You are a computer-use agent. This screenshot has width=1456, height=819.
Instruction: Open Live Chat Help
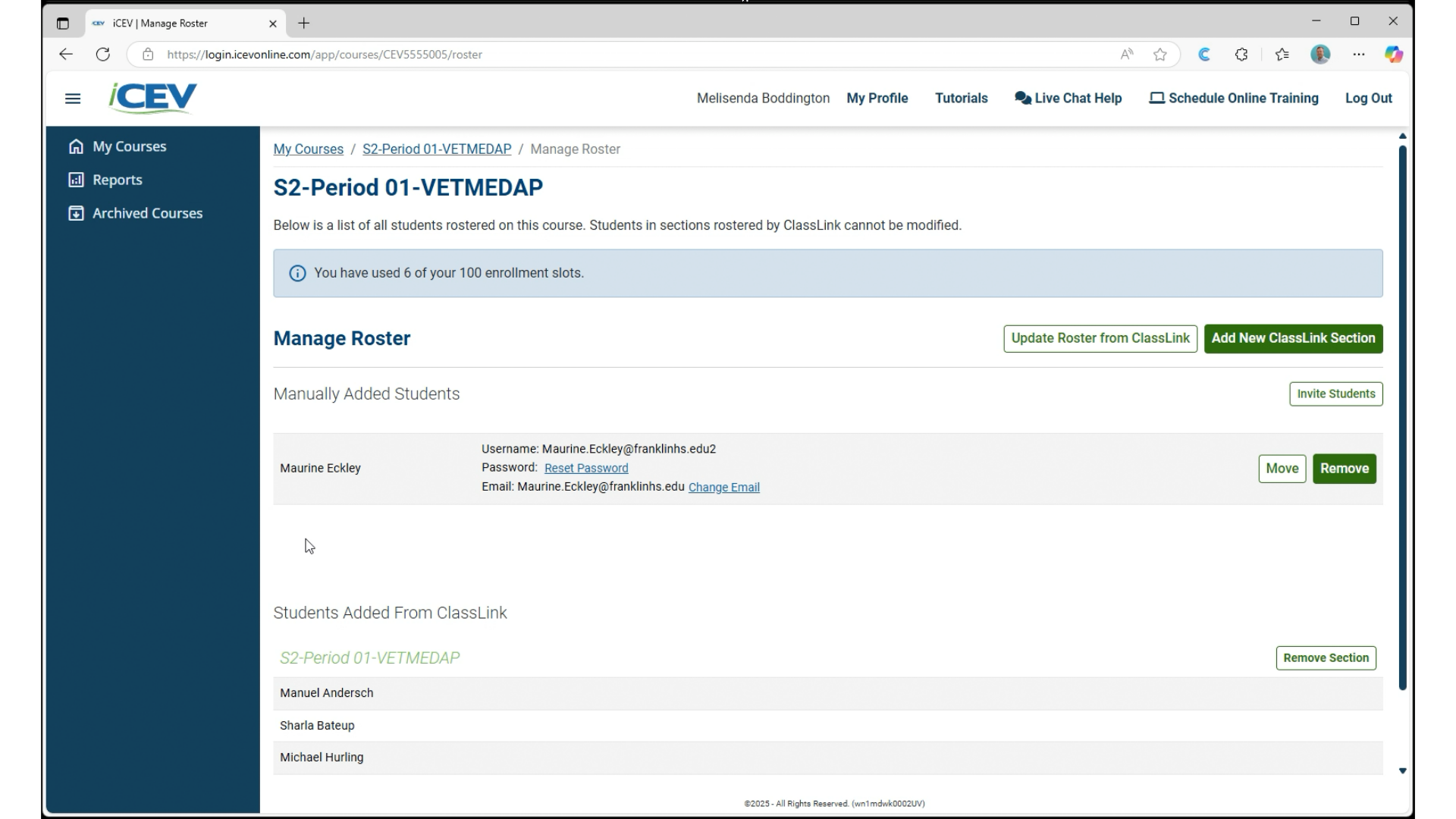pos(1068,98)
